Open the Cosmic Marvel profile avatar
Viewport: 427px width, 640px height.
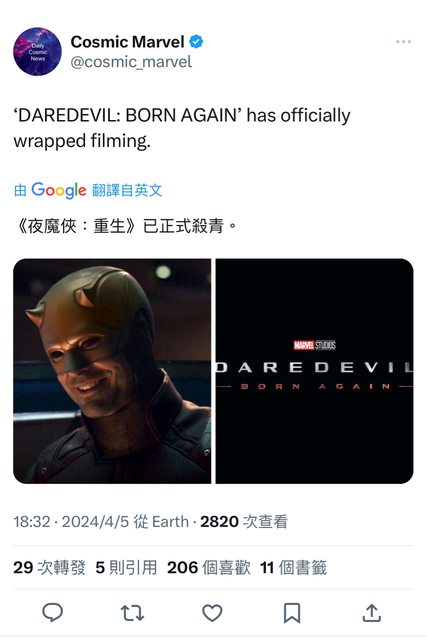37,51
